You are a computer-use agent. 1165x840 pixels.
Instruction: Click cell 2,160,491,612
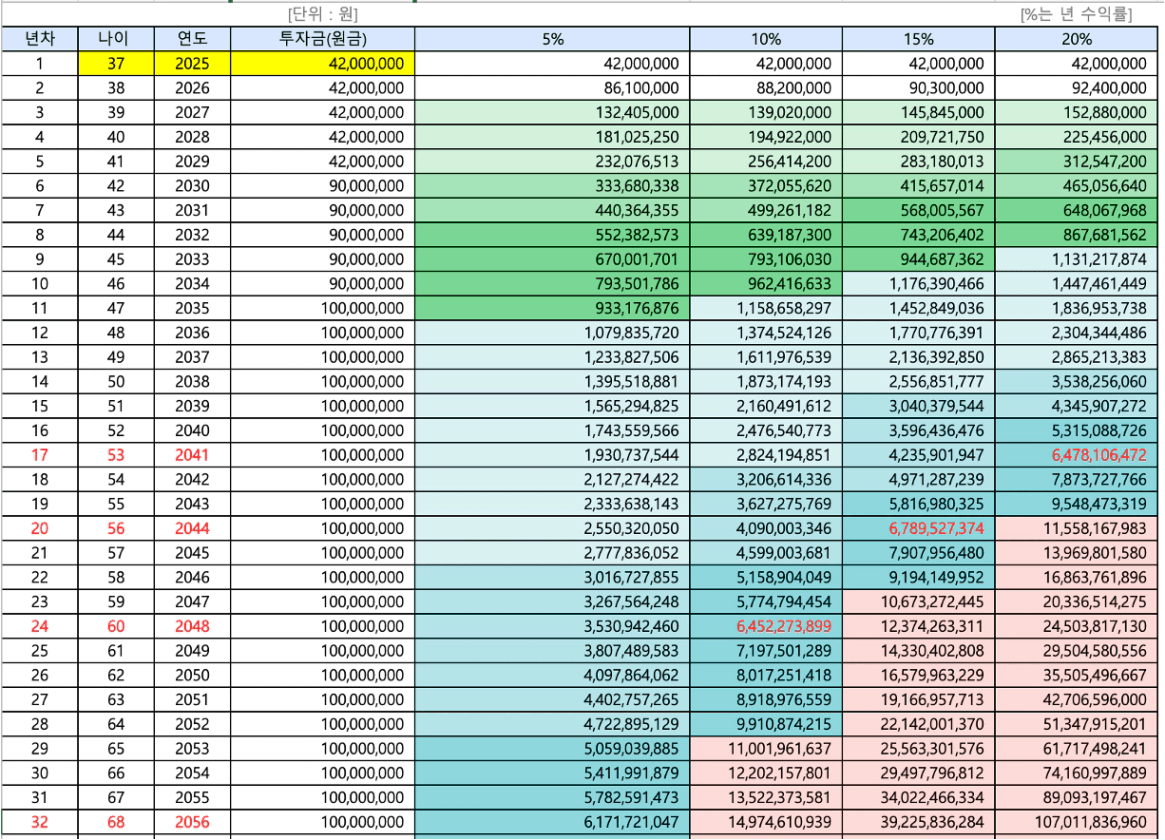pyautogui.click(x=766, y=407)
